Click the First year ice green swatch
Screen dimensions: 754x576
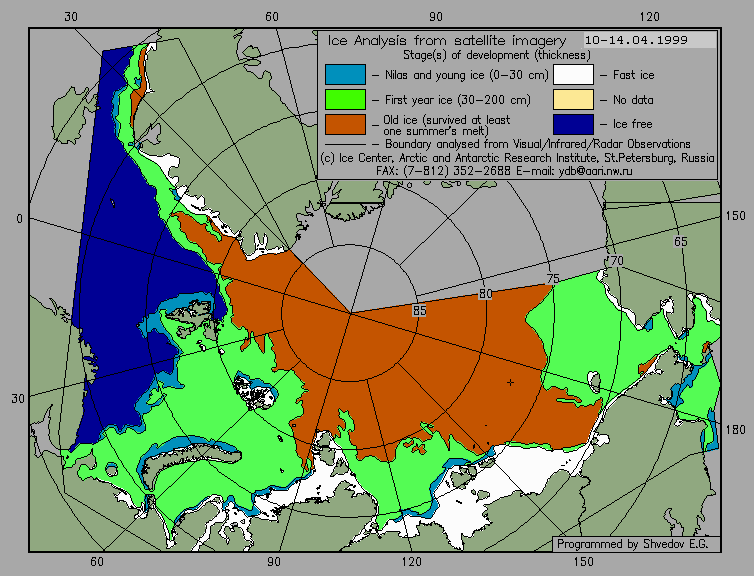345,100
